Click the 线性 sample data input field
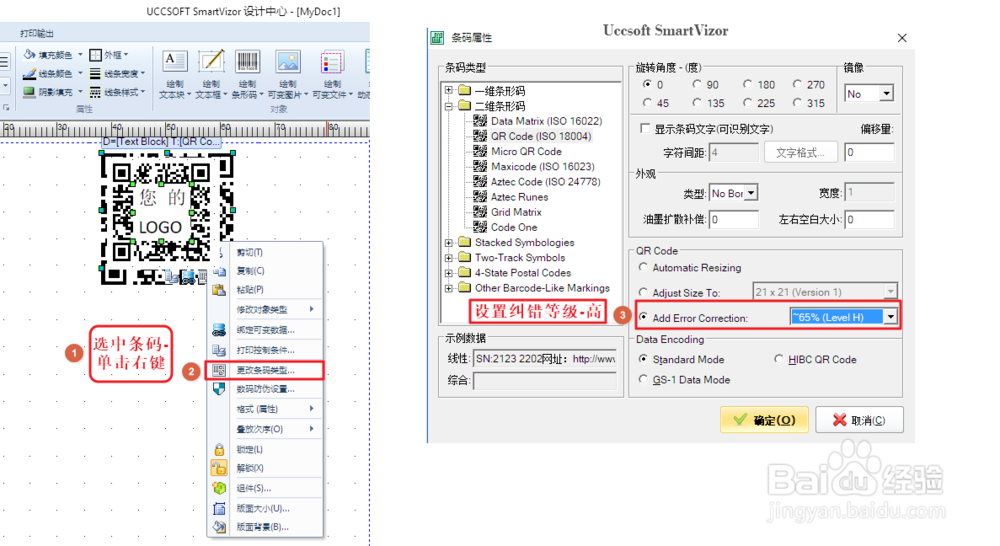 click(545, 358)
